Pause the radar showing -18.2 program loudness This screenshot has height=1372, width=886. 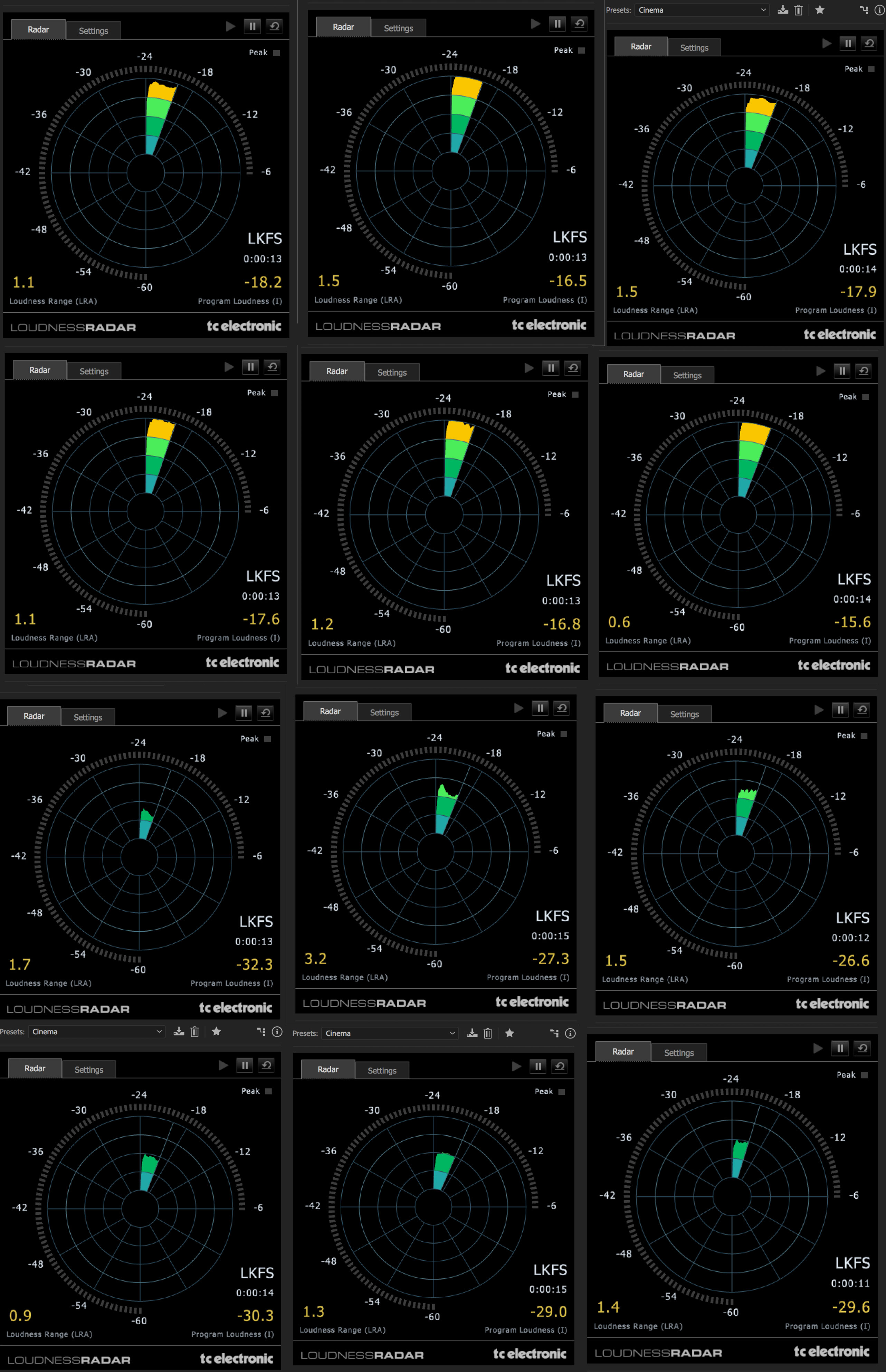[x=252, y=27]
